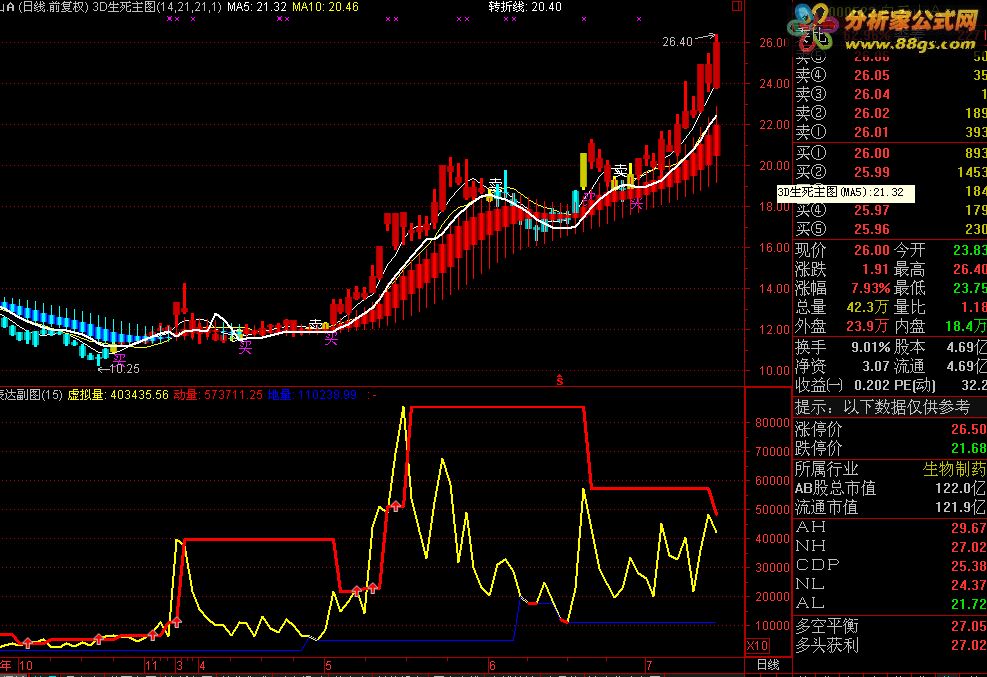
Task: Click the 转折线: 20.40 readout
Action: click(x=525, y=7)
